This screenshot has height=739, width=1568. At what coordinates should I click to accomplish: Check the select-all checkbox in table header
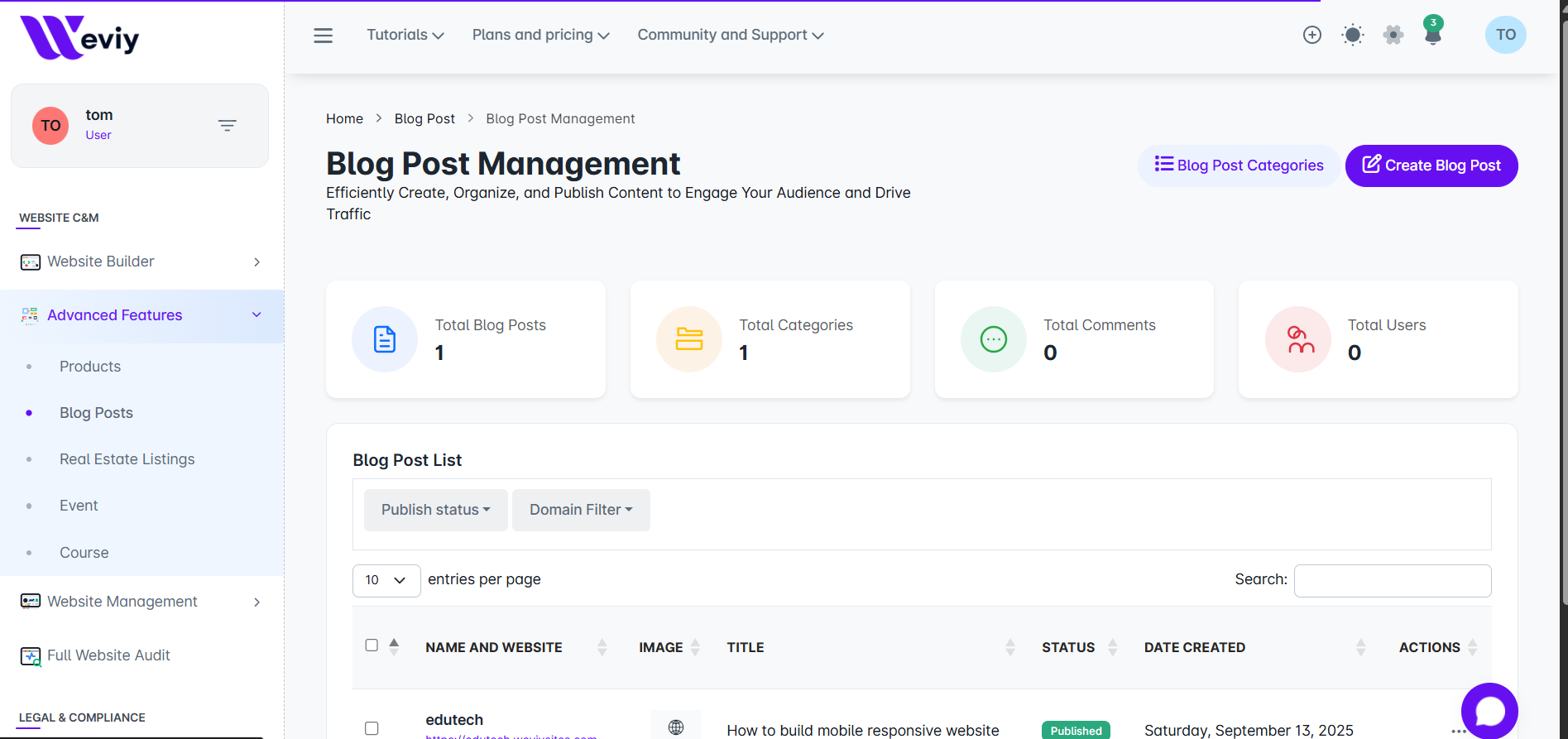[x=372, y=645]
